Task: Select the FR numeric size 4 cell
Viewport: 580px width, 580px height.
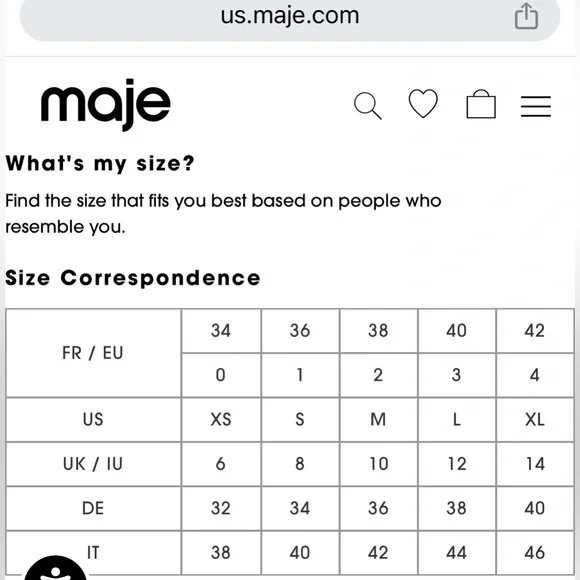Action: (535, 375)
